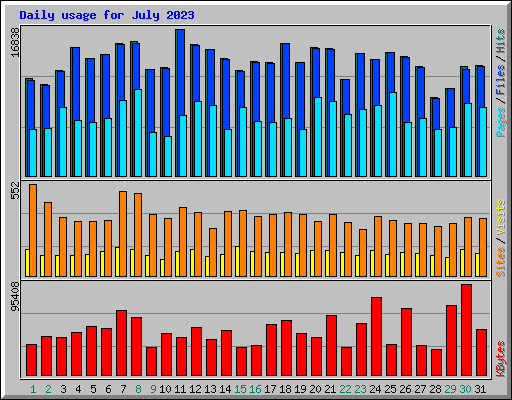This screenshot has width=512, height=400.
Task: Select day label 4 on the x-axis
Action: [78, 389]
